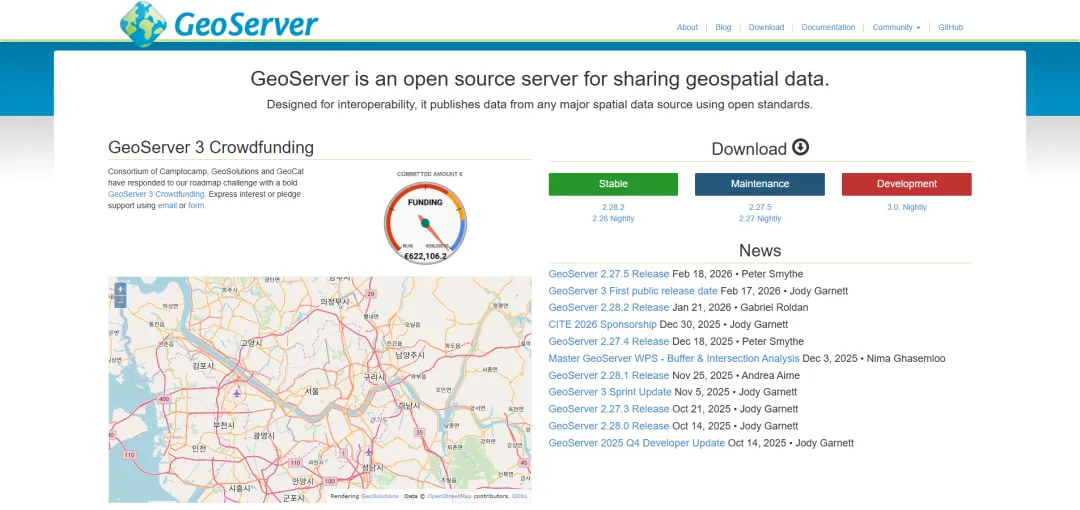Click the GeoServer wordmark text in header
The width and height of the screenshot is (1080, 510).
pyautogui.click(x=246, y=24)
